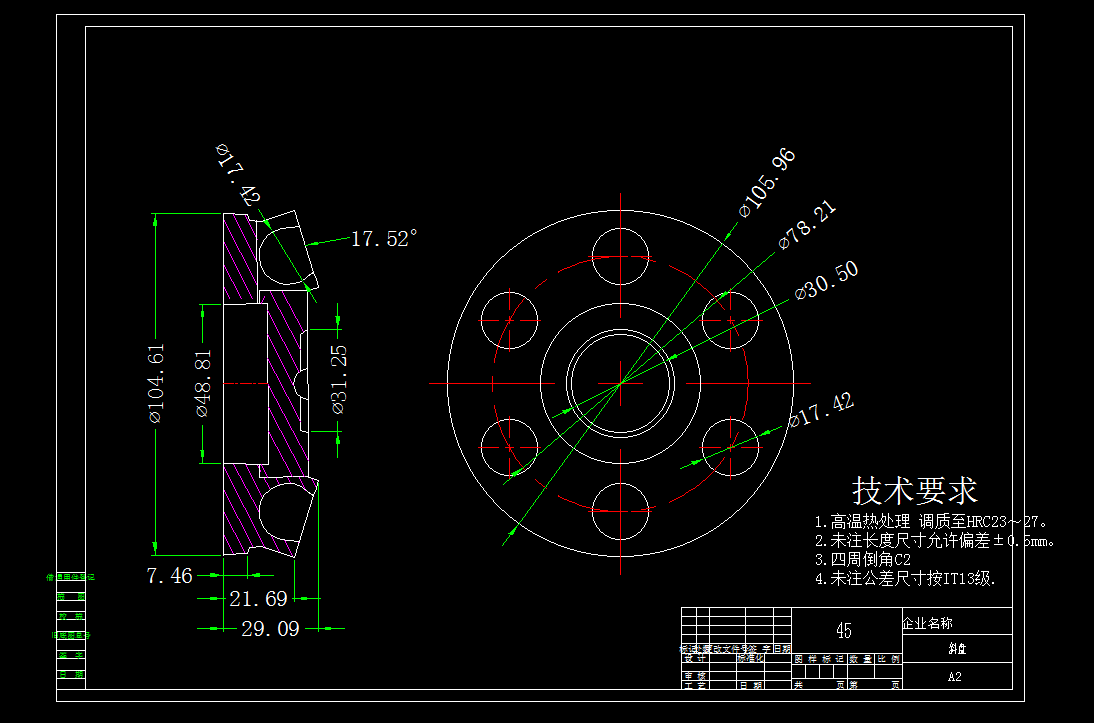1094x723 pixels.
Task: Select the 审核 row label in title block
Action: pyautogui.click(x=695, y=676)
